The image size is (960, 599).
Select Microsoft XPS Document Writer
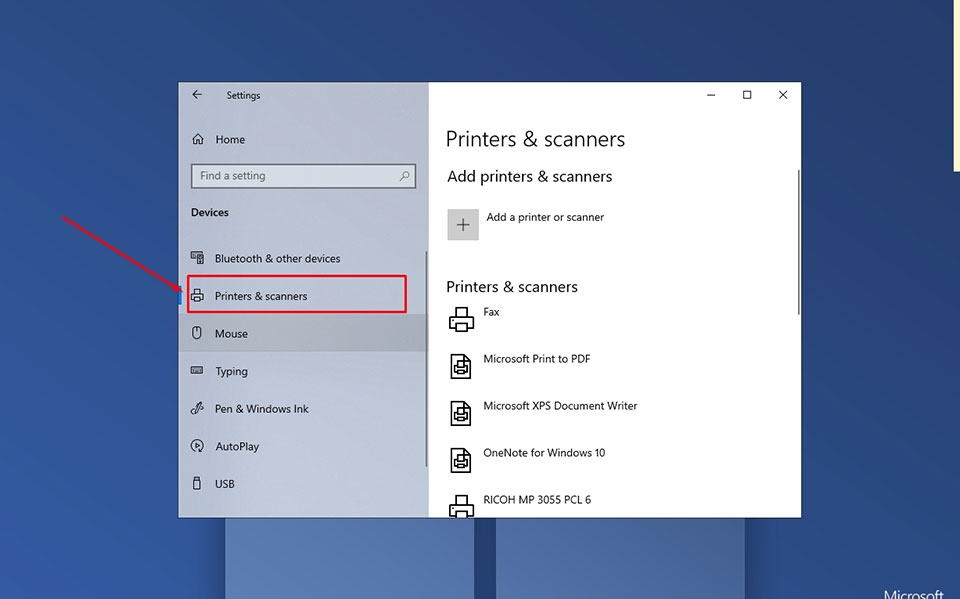(x=560, y=405)
